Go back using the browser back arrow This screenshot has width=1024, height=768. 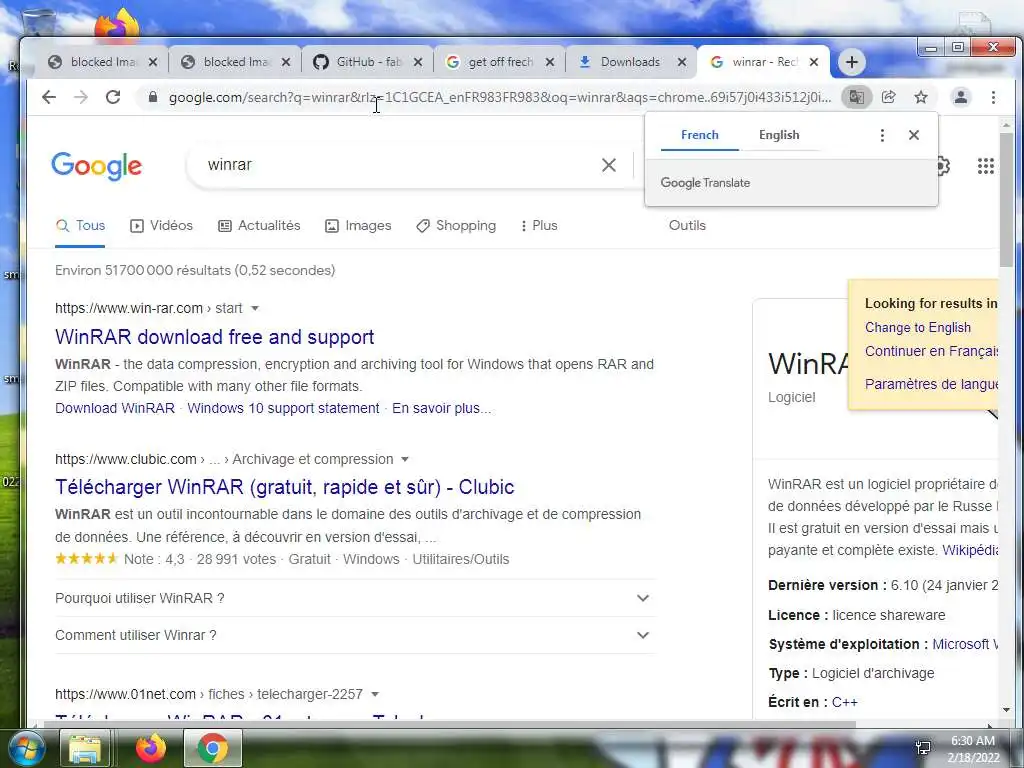tap(49, 97)
